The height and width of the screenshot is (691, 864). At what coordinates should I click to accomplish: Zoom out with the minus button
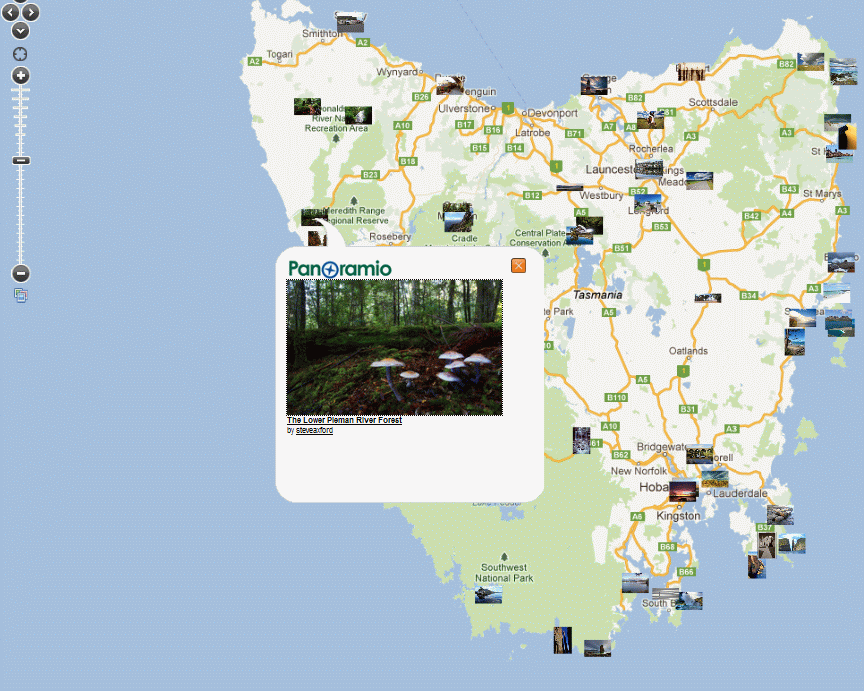[20, 273]
